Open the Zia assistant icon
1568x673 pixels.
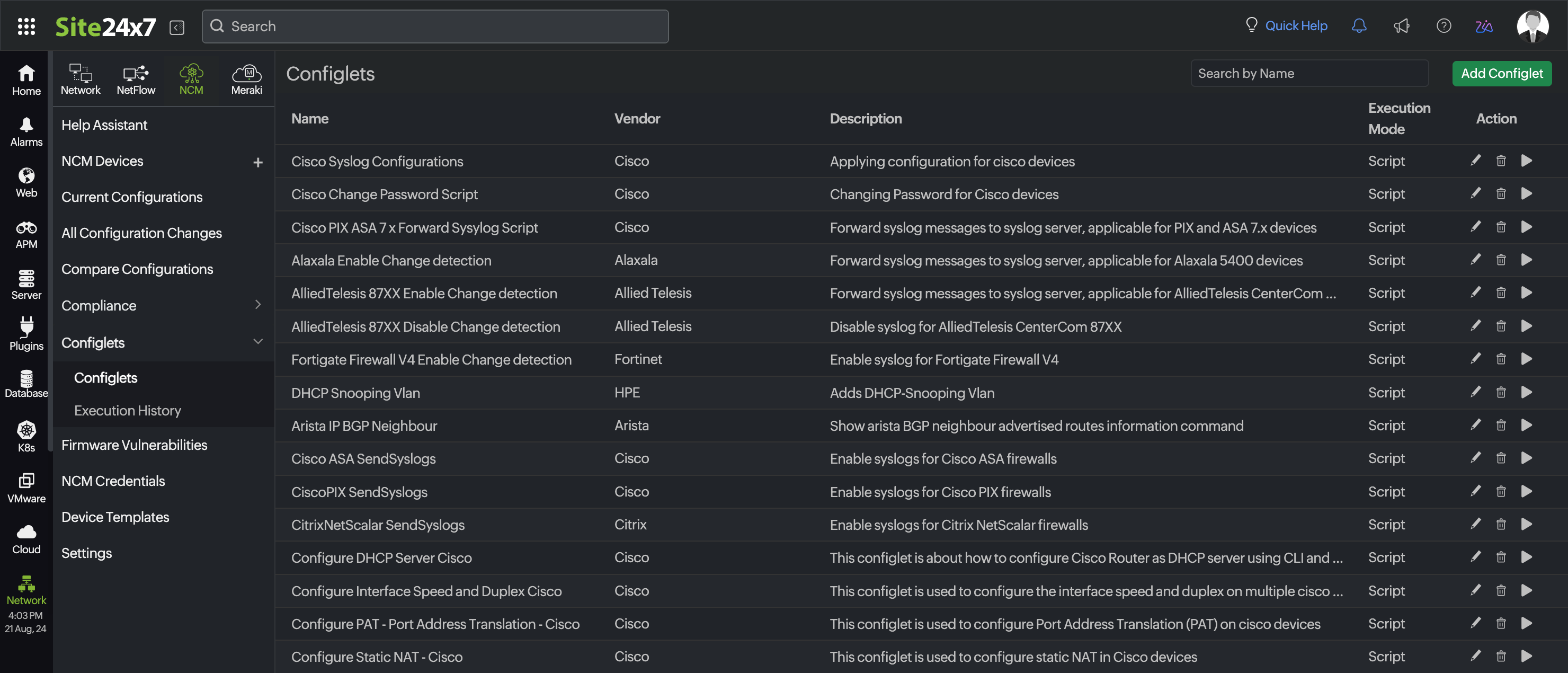(x=1483, y=25)
